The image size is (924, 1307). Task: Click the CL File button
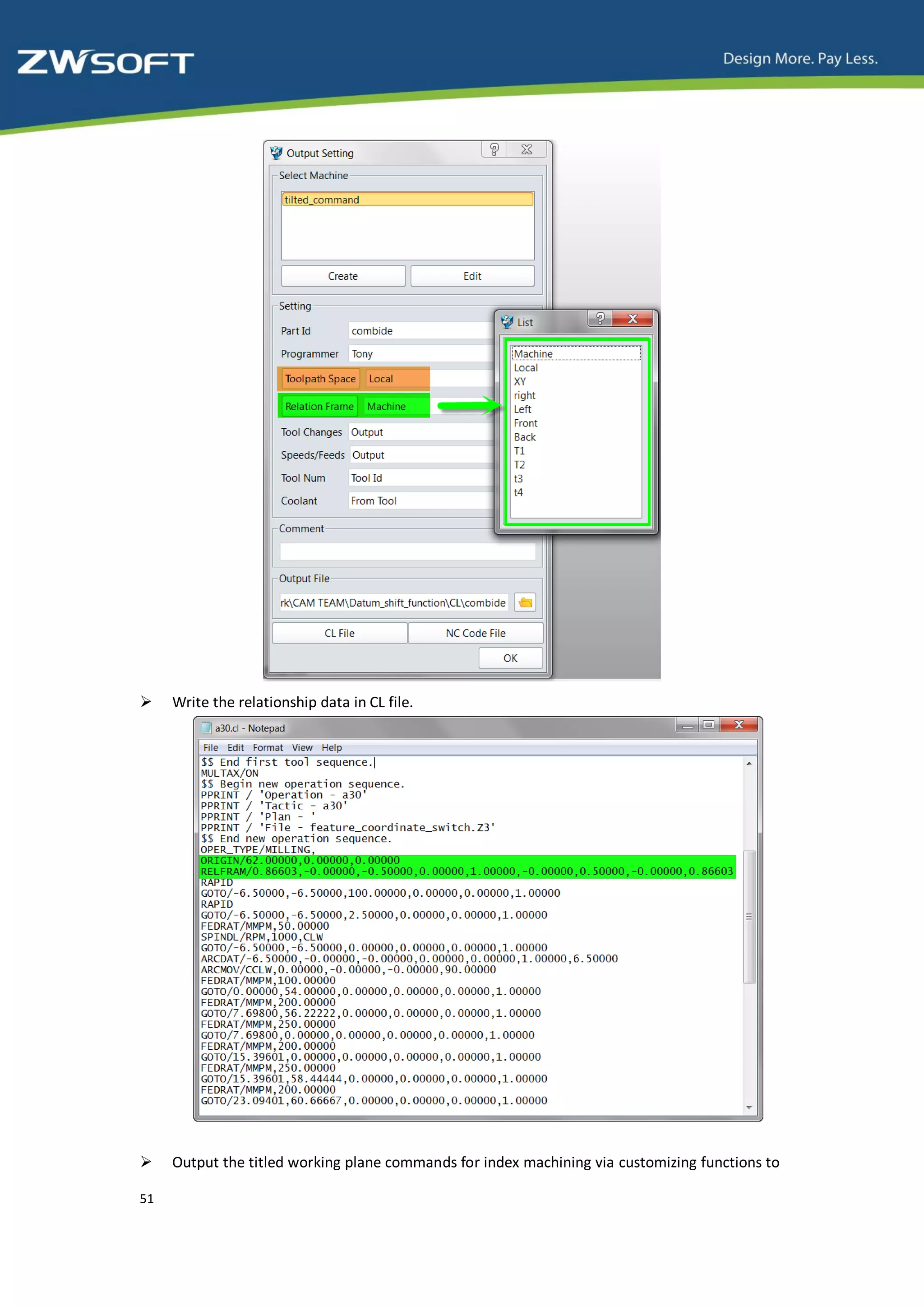point(340,633)
